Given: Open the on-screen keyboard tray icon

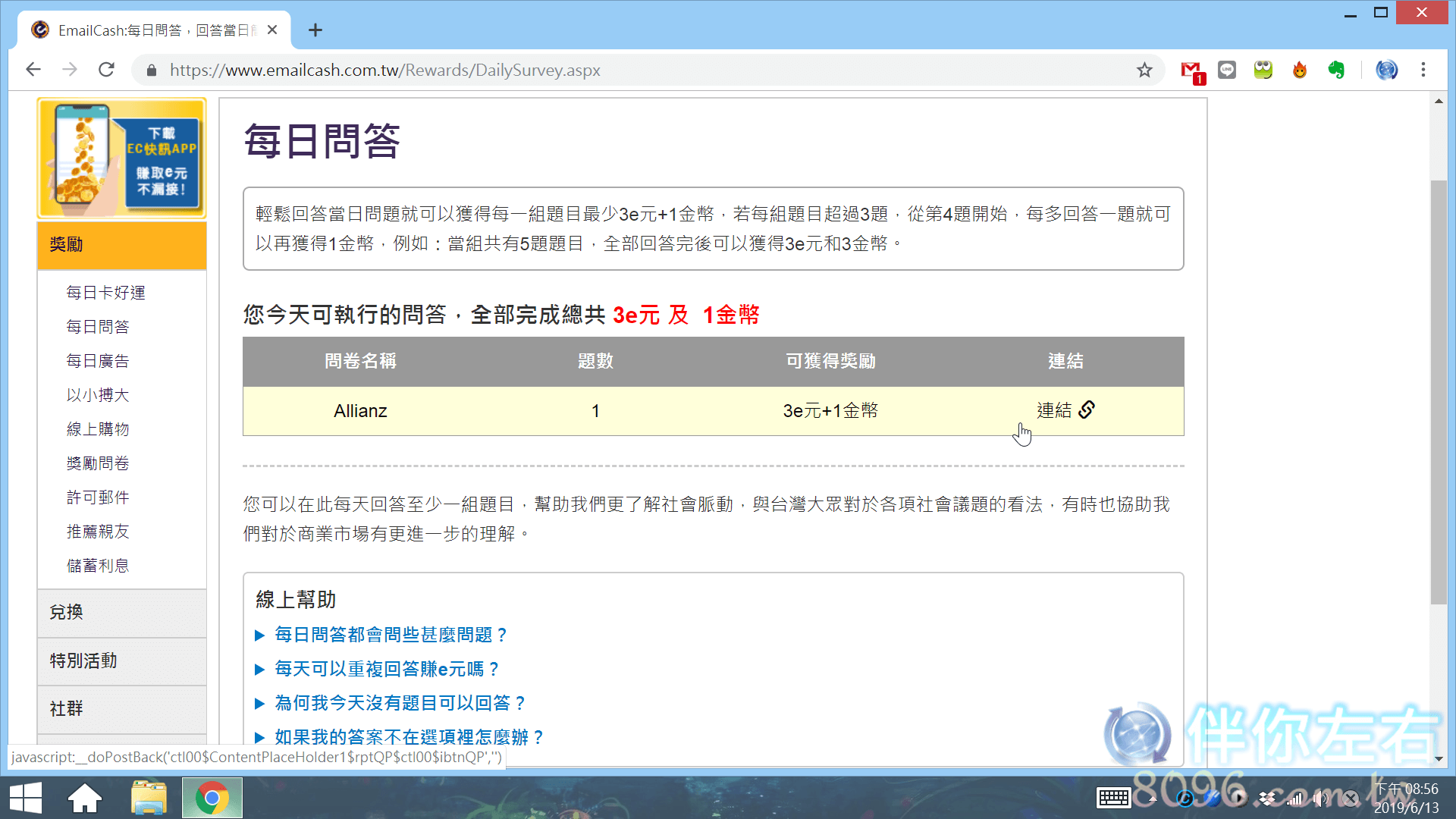Looking at the screenshot, I should pyautogui.click(x=1113, y=798).
